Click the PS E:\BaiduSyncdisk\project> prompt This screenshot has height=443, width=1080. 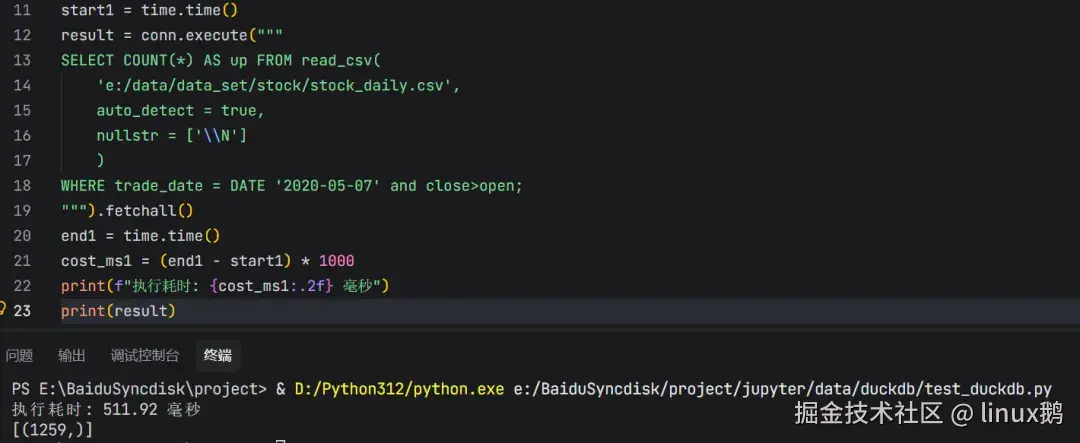point(139,389)
